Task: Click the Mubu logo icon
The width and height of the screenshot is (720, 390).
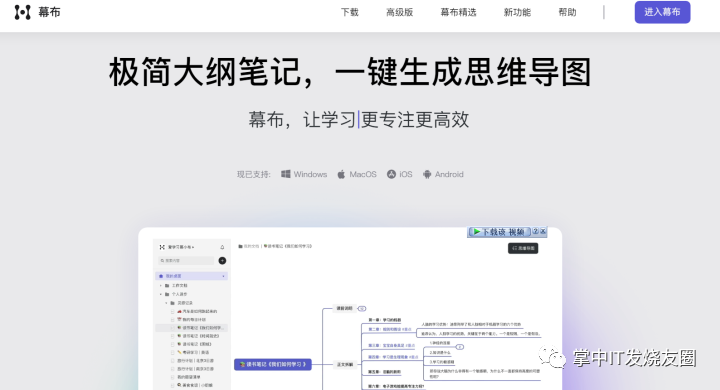Action: [x=22, y=12]
